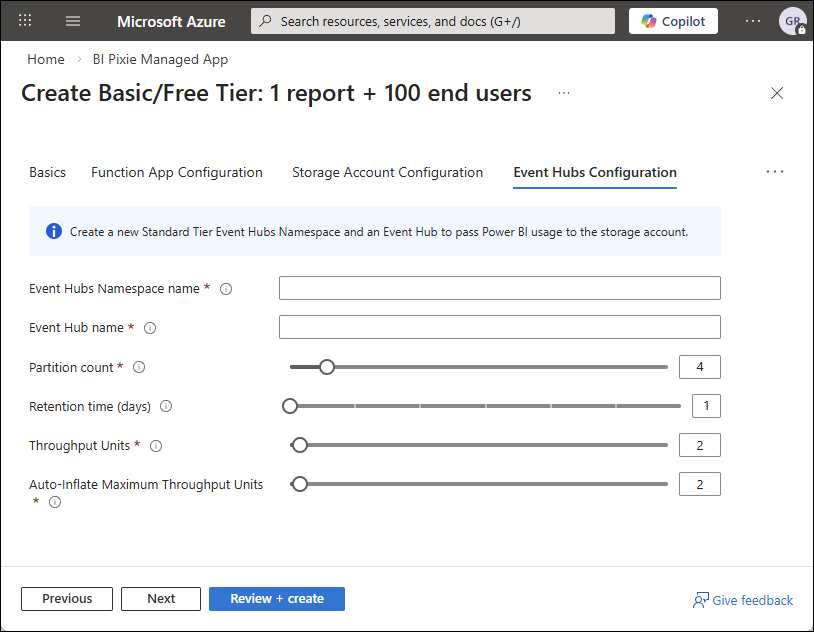Click info icon next to Throughput Units
The height and width of the screenshot is (632, 814).
[156, 446]
